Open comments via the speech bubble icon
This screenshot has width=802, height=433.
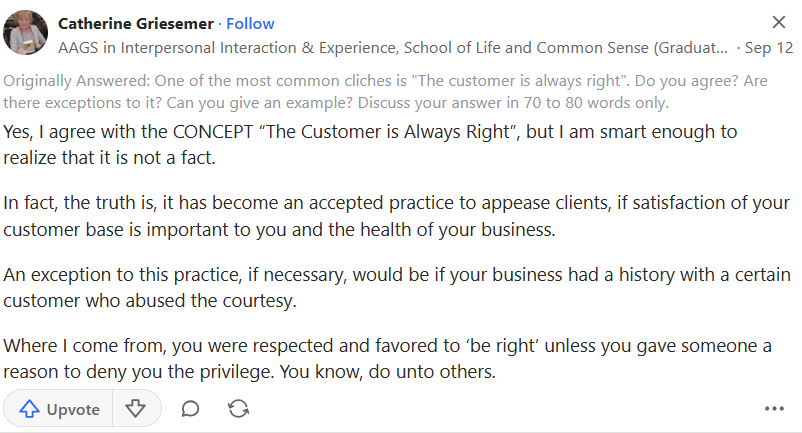click(x=190, y=409)
